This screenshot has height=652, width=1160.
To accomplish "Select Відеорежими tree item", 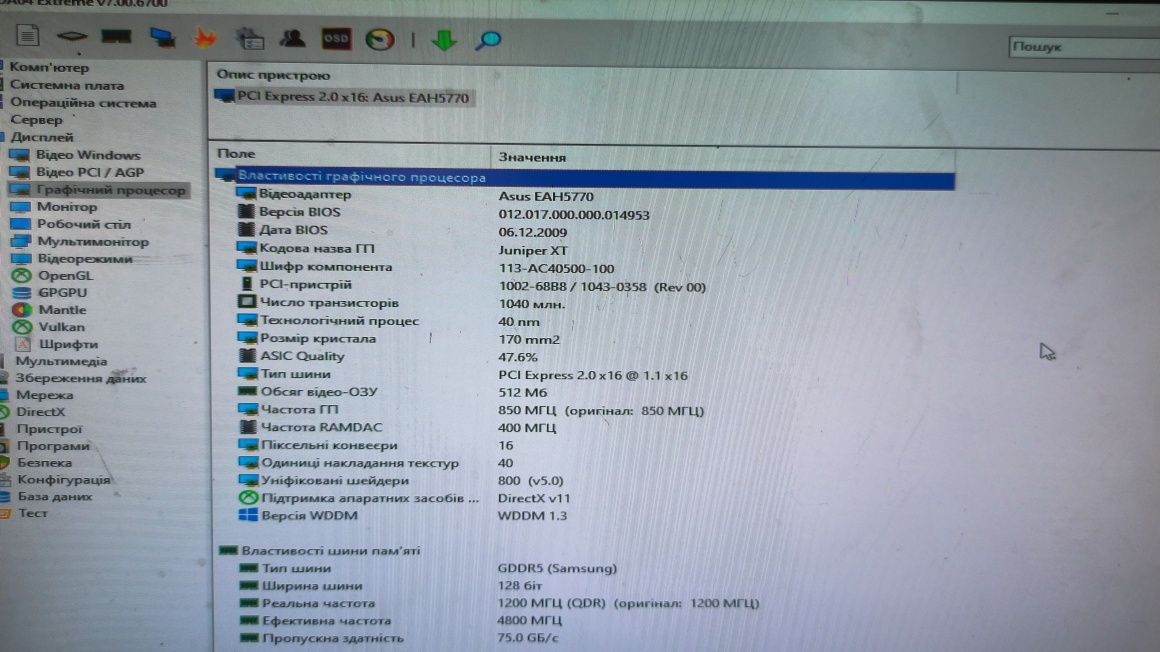I will (x=85, y=258).
